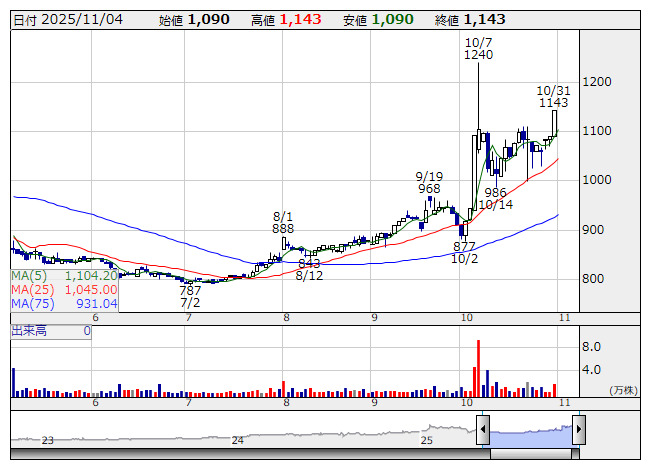This screenshot has height=470, width=653.
Task: Click the 10/31 price label 1143
Action: tap(553, 102)
